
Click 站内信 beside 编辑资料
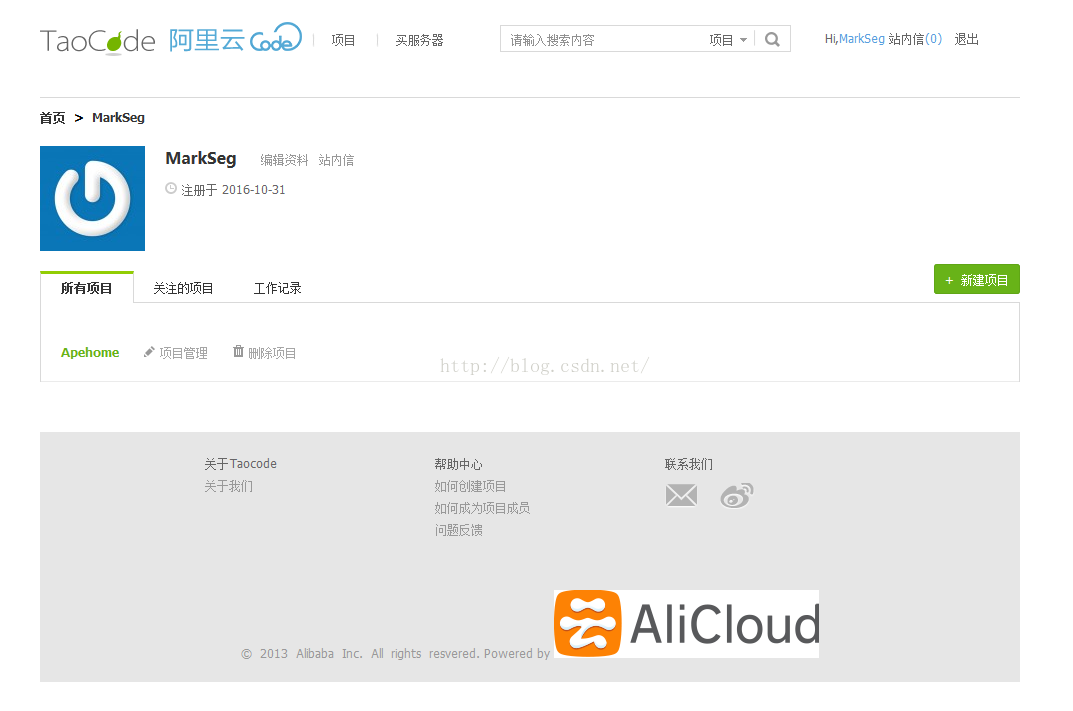(x=336, y=160)
